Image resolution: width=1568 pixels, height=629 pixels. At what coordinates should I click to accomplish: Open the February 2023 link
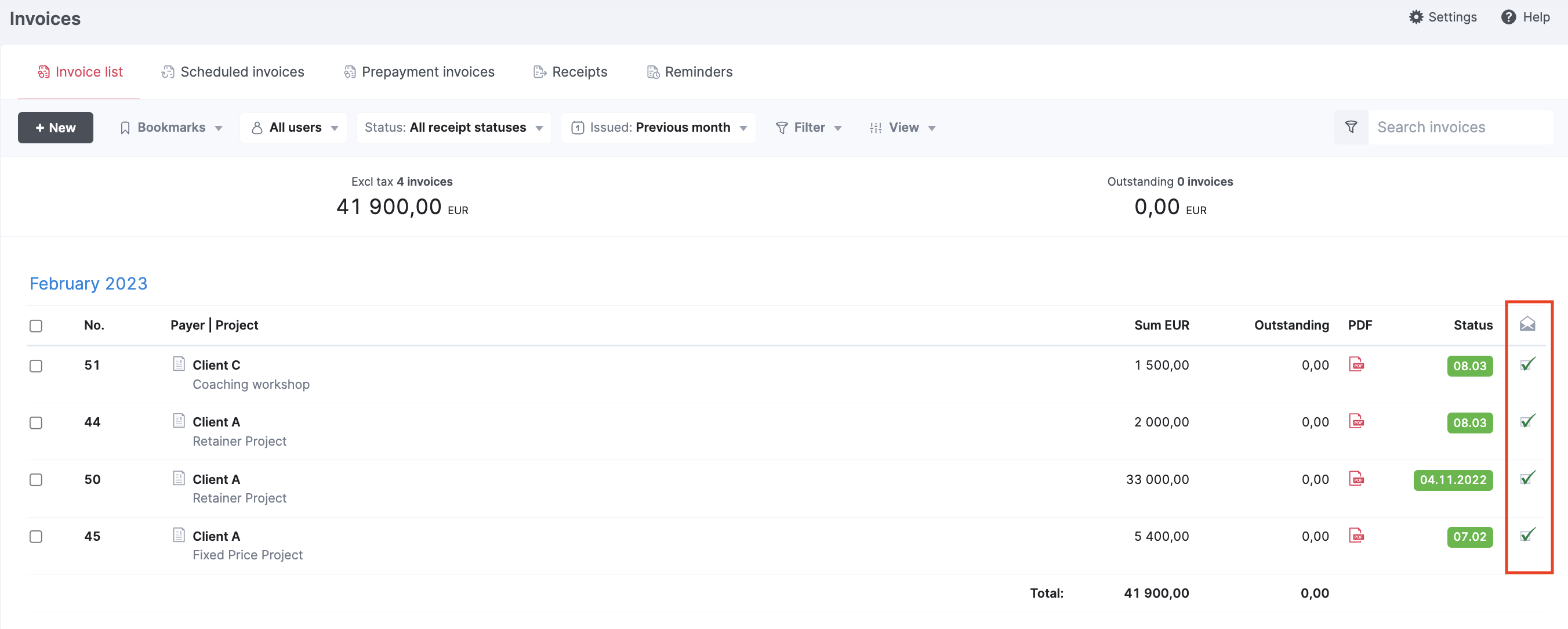pyautogui.click(x=88, y=284)
